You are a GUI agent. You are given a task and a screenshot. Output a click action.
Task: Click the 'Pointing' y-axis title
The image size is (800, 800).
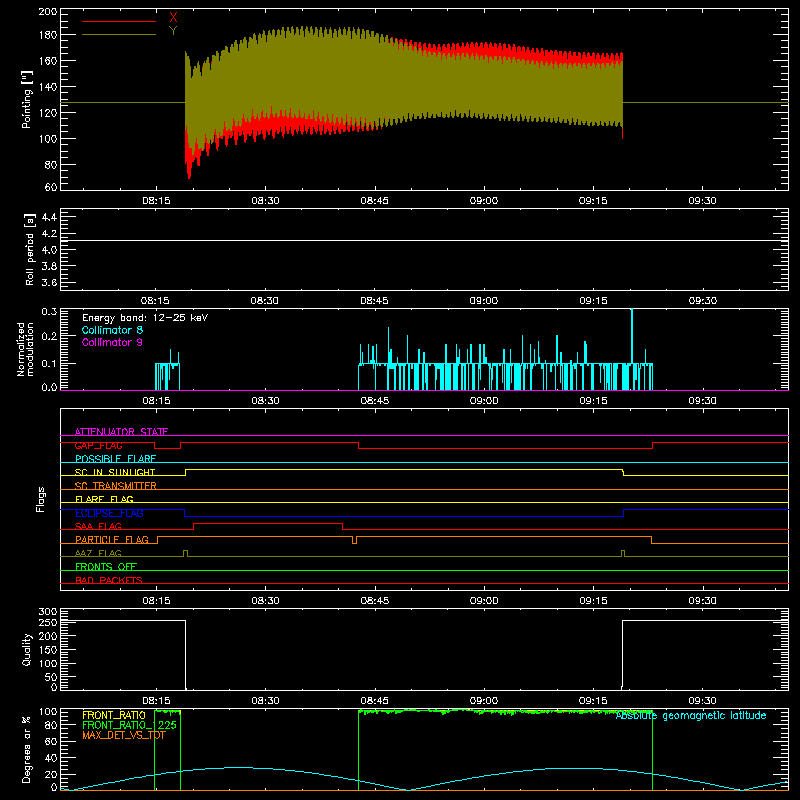pos(27,99)
